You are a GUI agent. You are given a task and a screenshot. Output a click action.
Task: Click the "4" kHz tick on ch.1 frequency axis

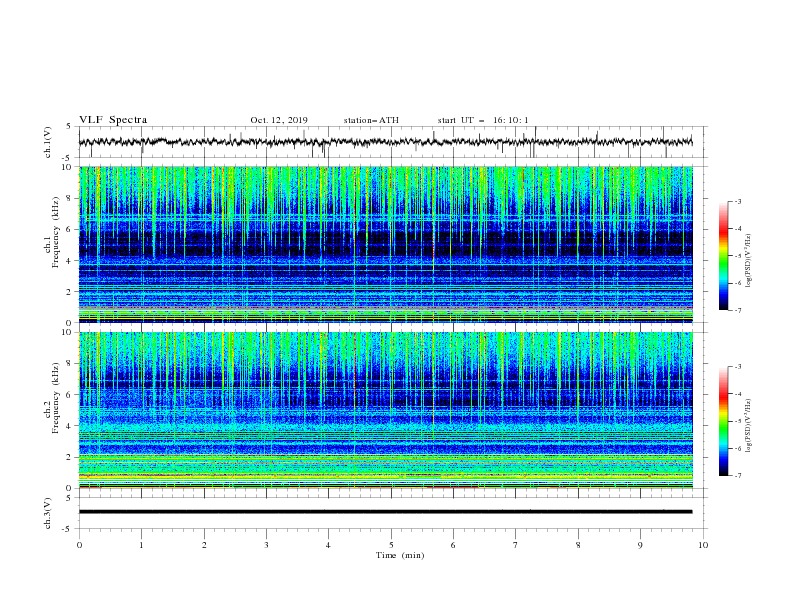(x=70, y=261)
